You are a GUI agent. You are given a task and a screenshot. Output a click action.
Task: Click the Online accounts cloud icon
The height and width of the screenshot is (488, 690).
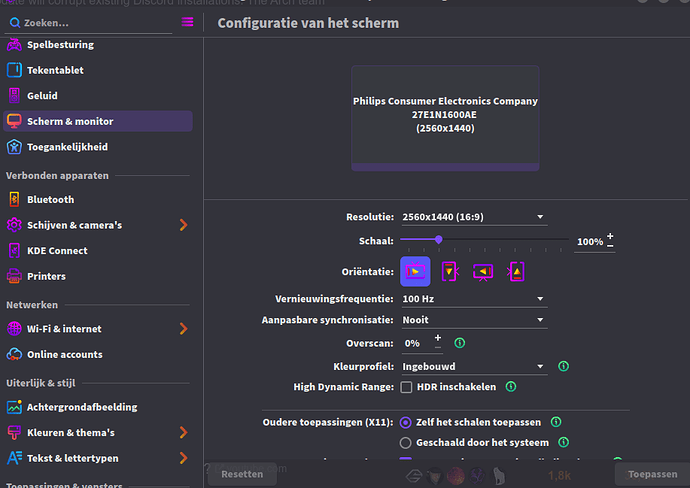coord(14,354)
